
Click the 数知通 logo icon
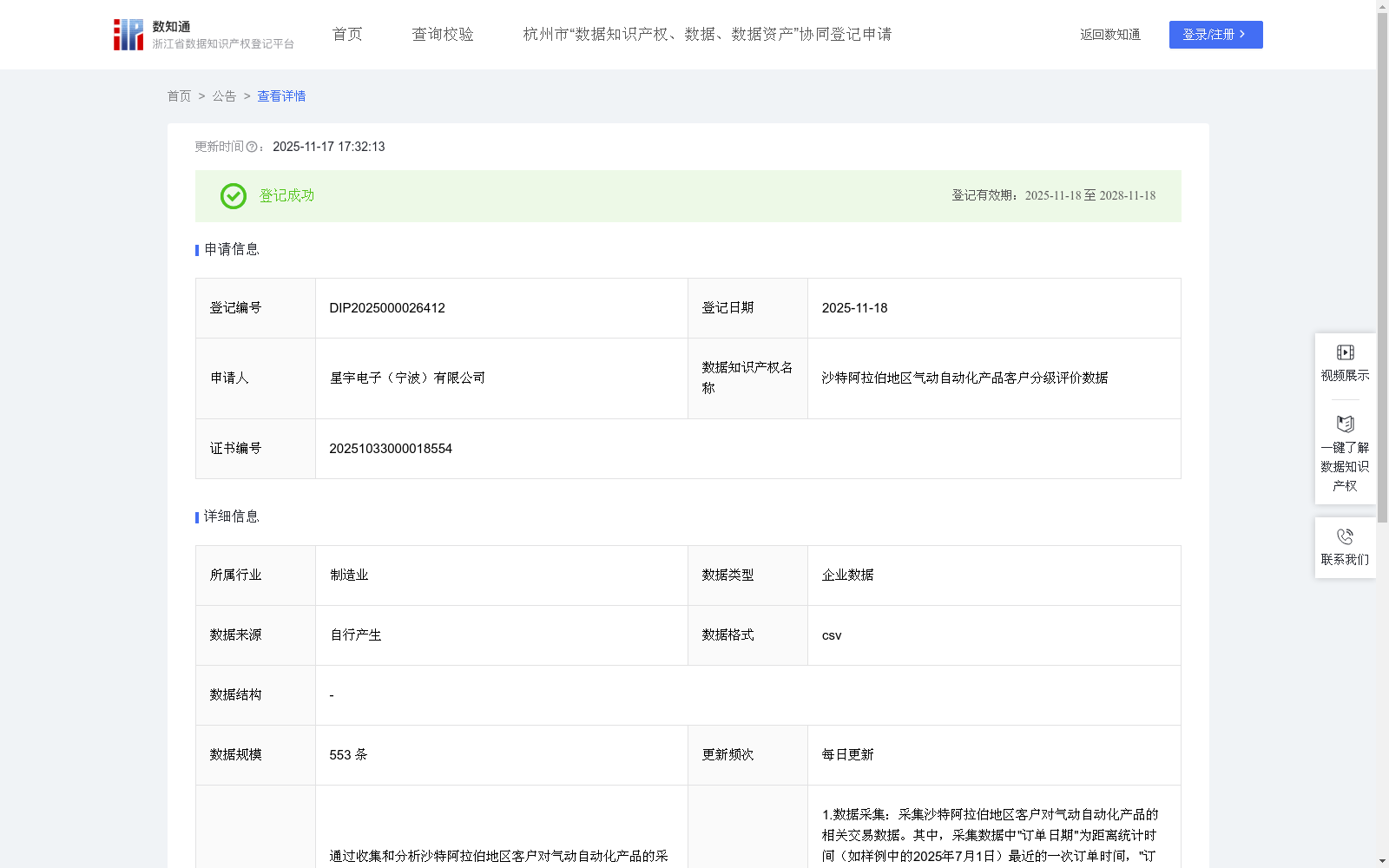coord(128,35)
